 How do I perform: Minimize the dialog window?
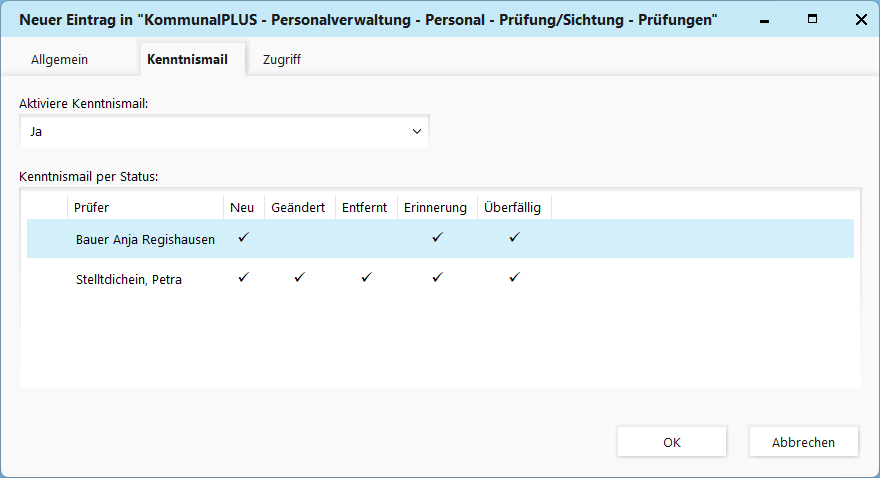tap(766, 19)
